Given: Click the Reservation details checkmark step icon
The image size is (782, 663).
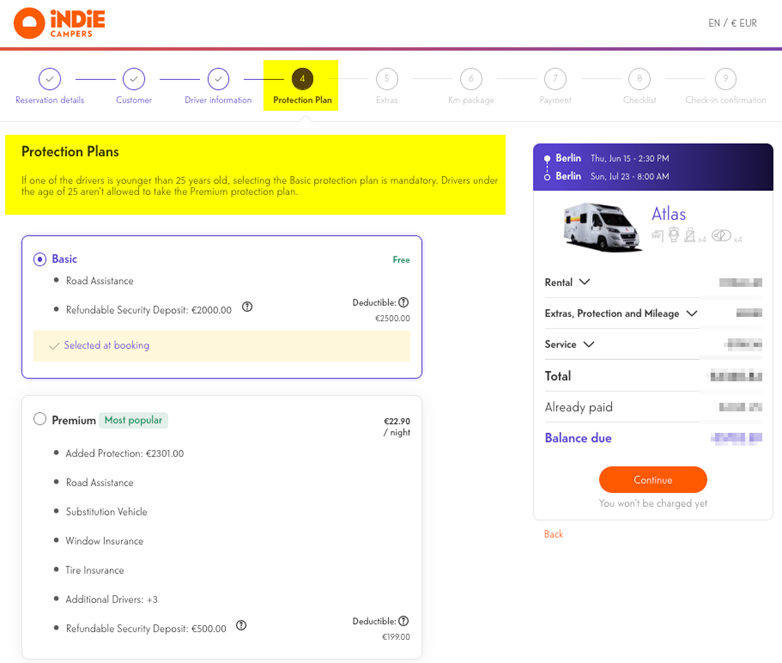Looking at the screenshot, I should (x=50, y=79).
